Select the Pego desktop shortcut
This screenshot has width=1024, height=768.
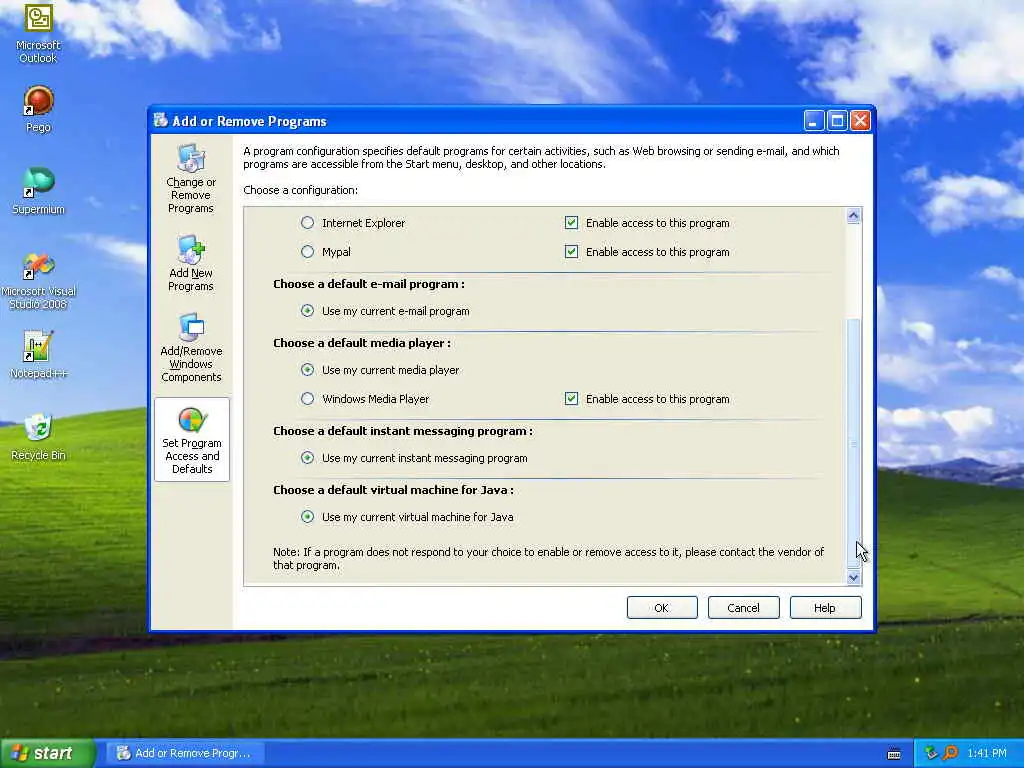(38, 109)
